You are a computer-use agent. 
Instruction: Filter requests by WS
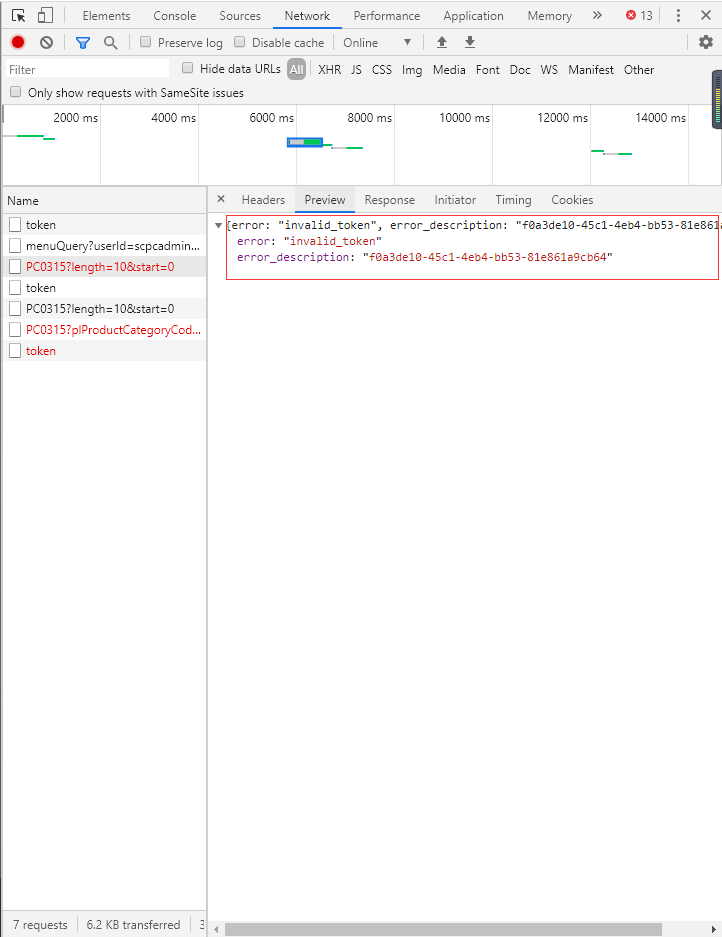click(549, 69)
